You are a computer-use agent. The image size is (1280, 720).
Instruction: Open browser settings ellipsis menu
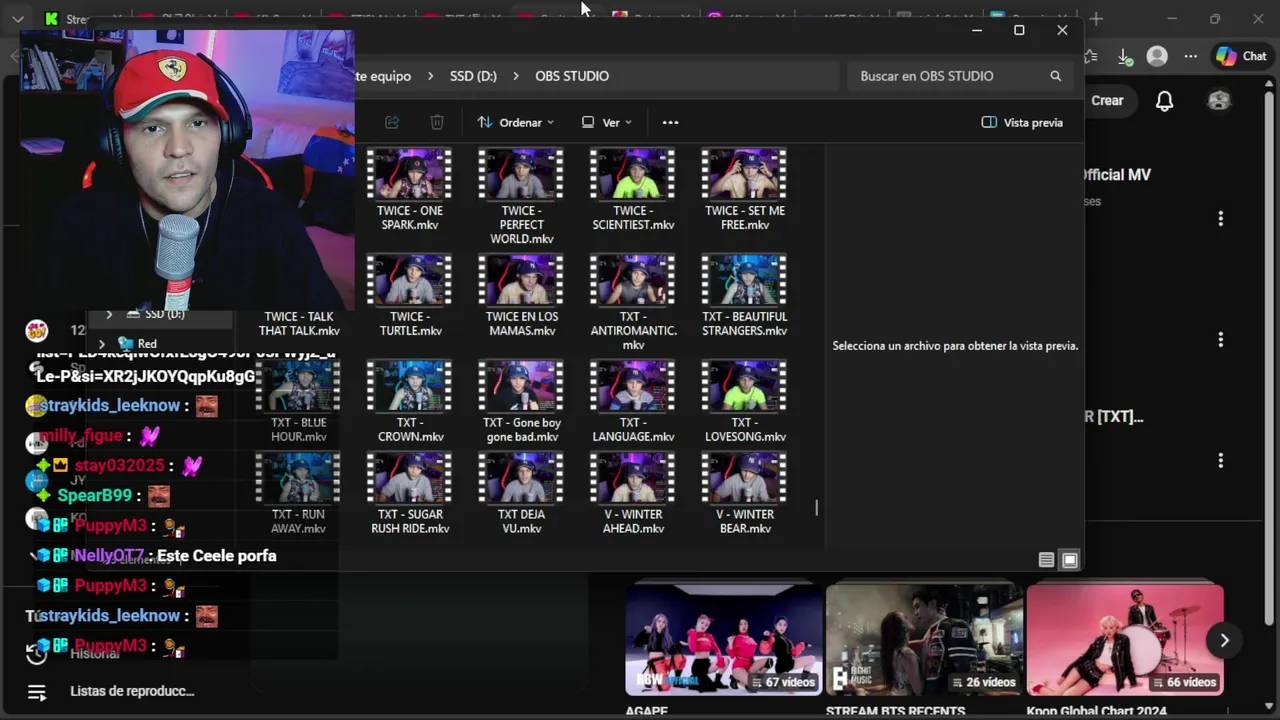[x=1190, y=57]
